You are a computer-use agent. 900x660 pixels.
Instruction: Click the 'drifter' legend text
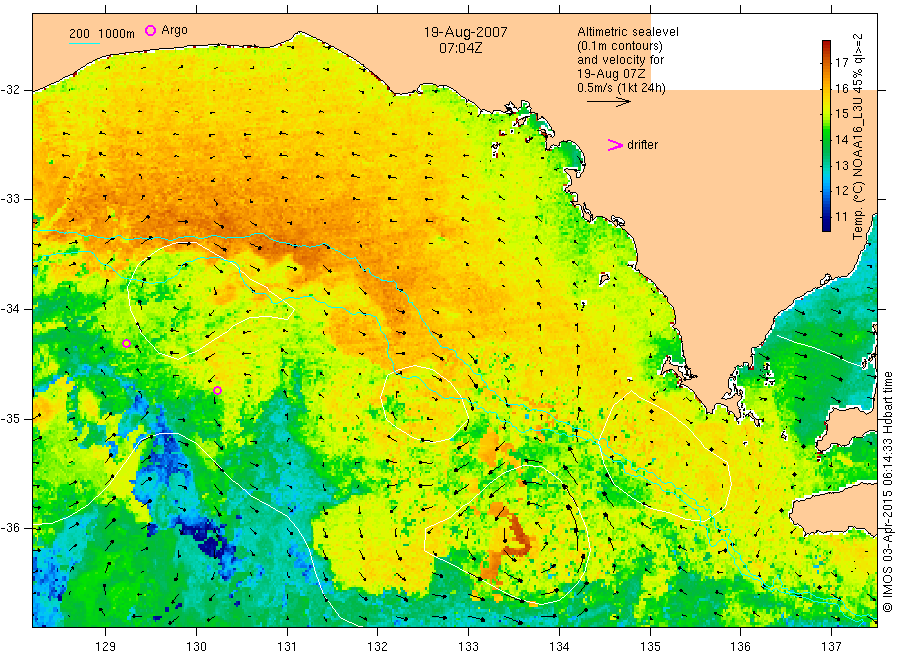pos(642,145)
